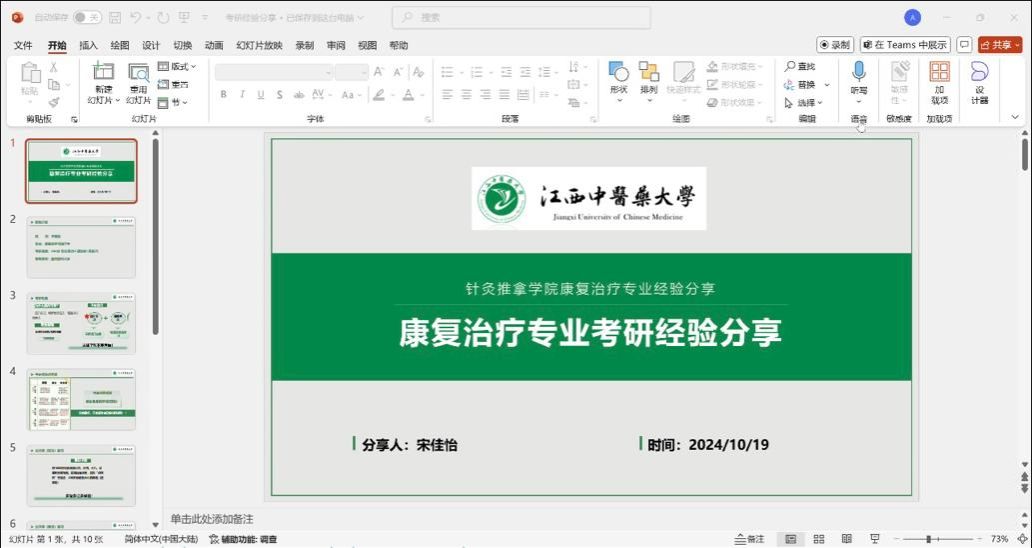Screen dimensions: 1032x548
Task: Switch to the 设计 (Design) tab
Action: [x=151, y=45]
